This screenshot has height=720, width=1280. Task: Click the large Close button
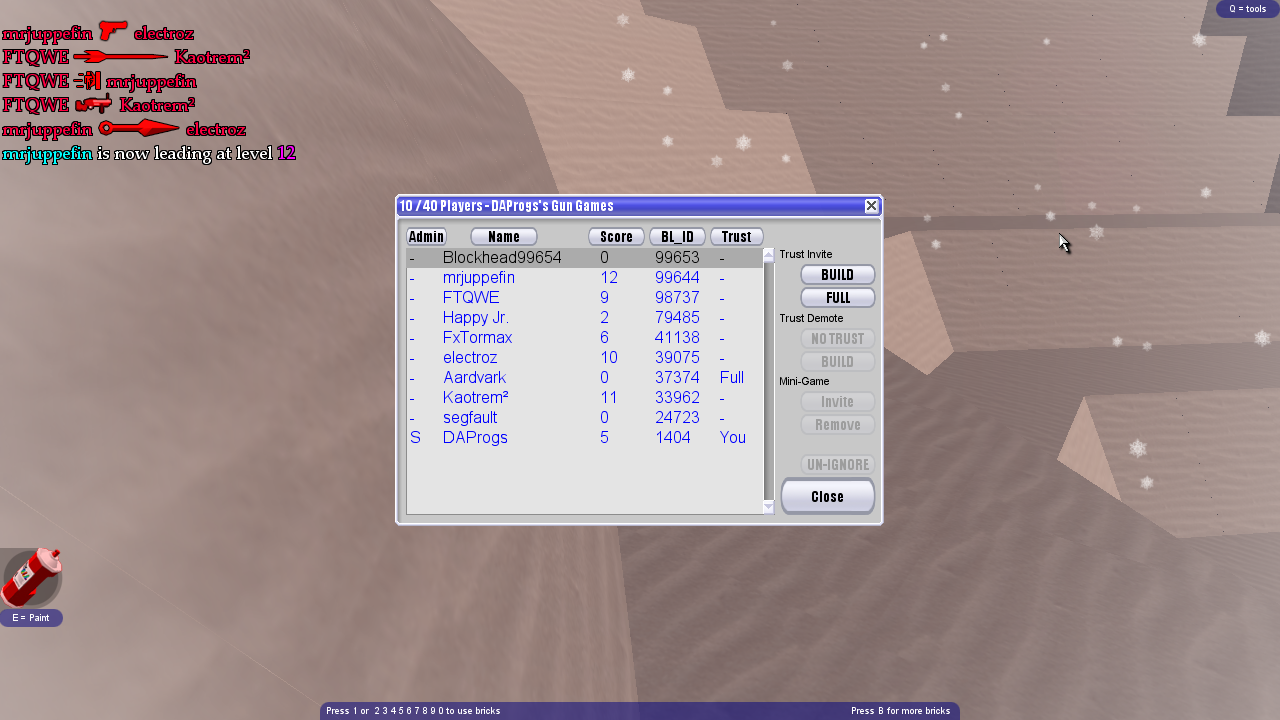828,497
